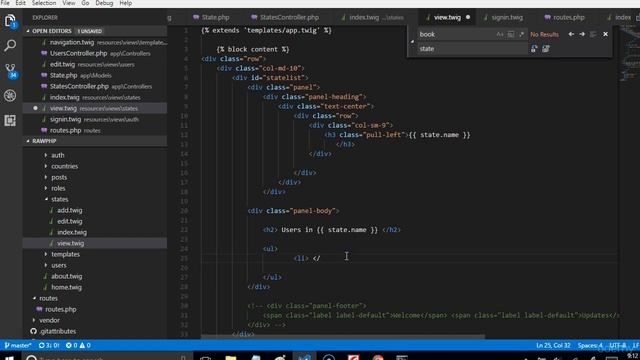The image size is (640, 360).
Task: Open Source Control view in activity bar
Action: tap(10, 70)
